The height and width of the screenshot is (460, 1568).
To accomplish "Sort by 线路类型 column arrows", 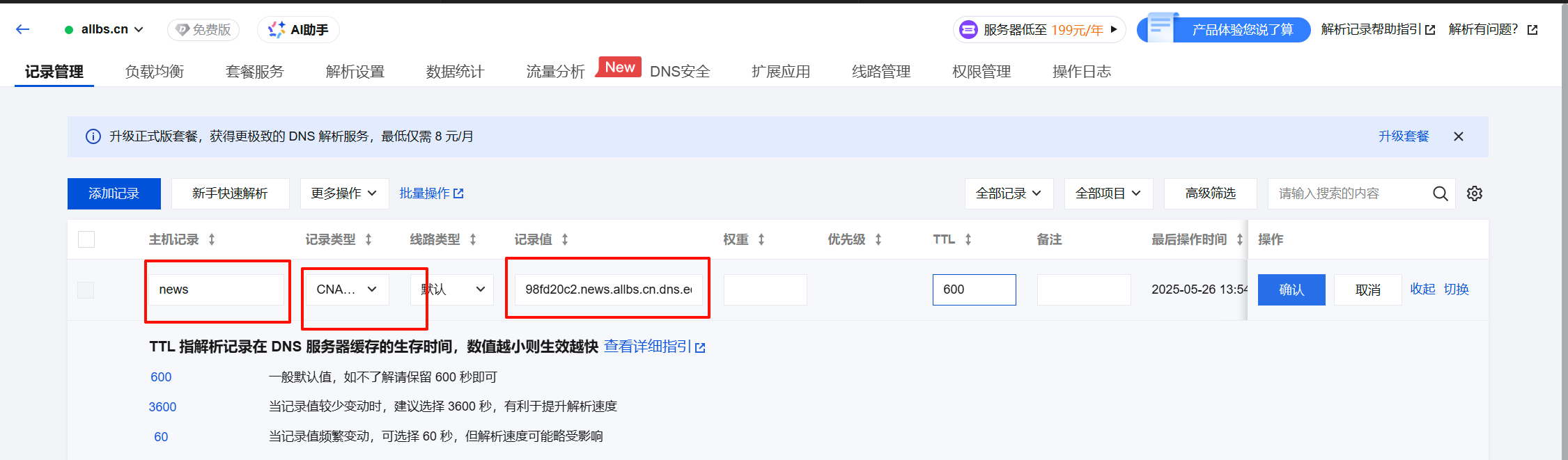I will [x=473, y=239].
